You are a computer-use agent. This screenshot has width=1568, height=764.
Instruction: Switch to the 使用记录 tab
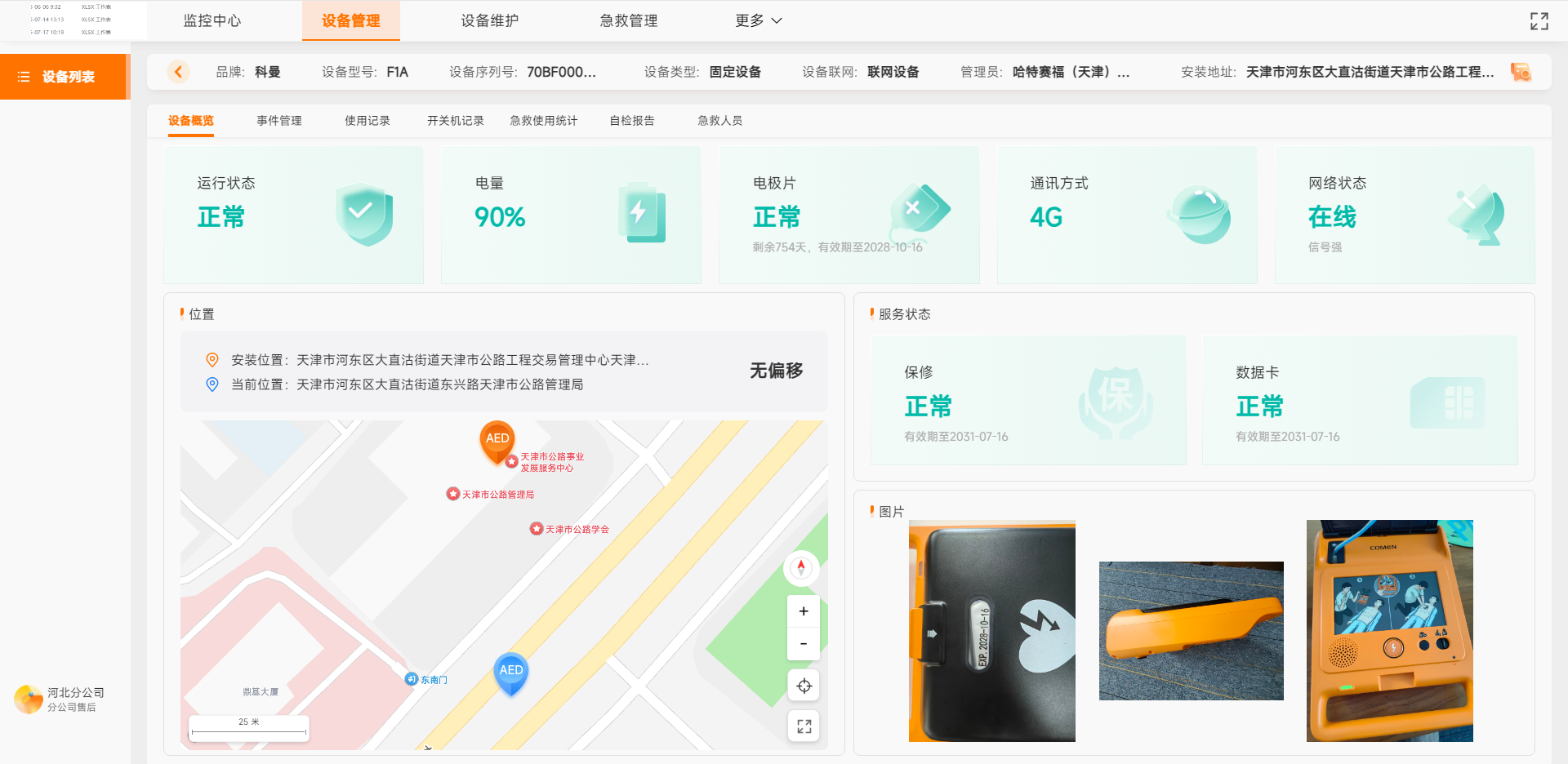click(367, 121)
